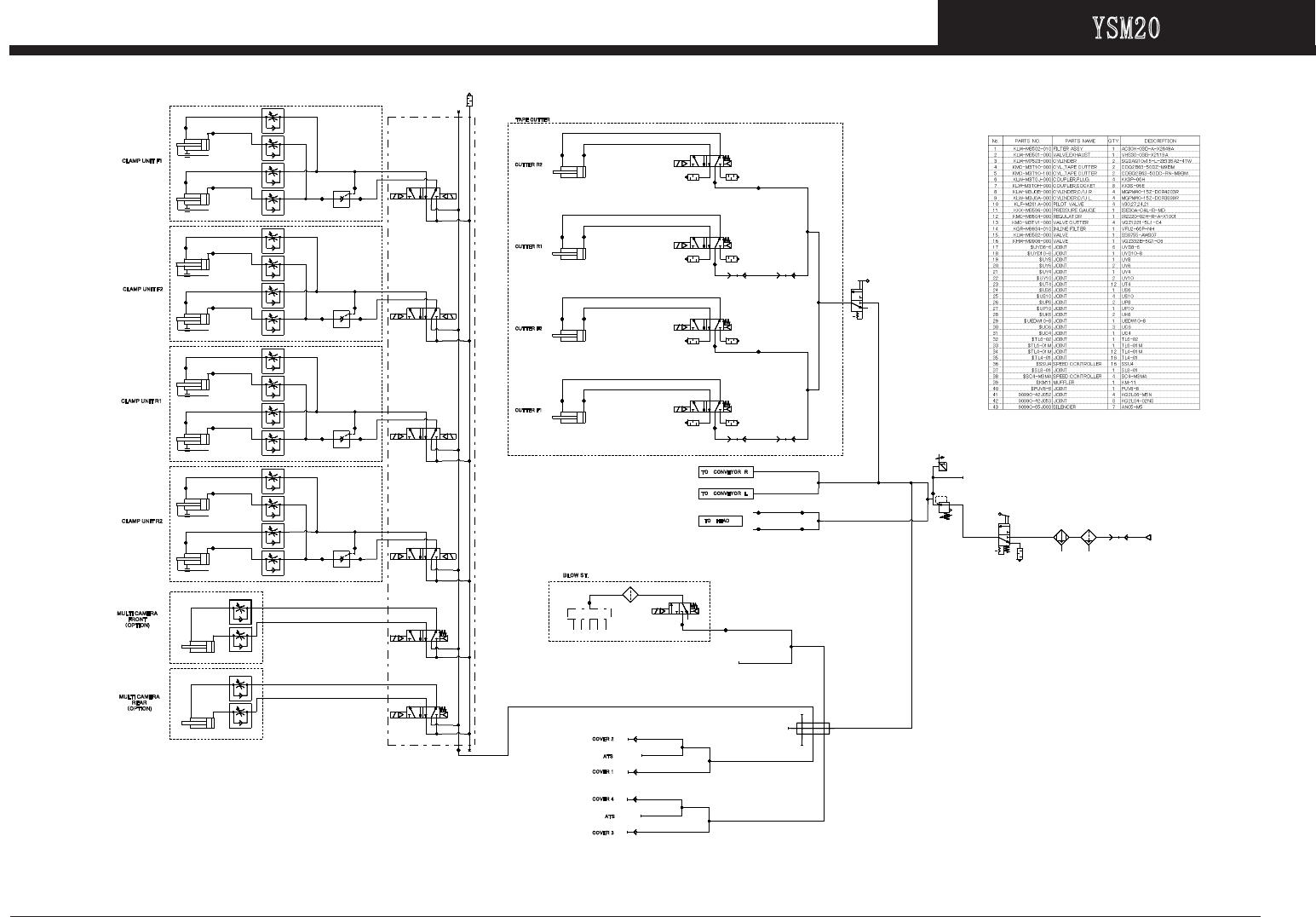
Task: Click the YSM20 title in the header
Action: [x=1127, y=29]
